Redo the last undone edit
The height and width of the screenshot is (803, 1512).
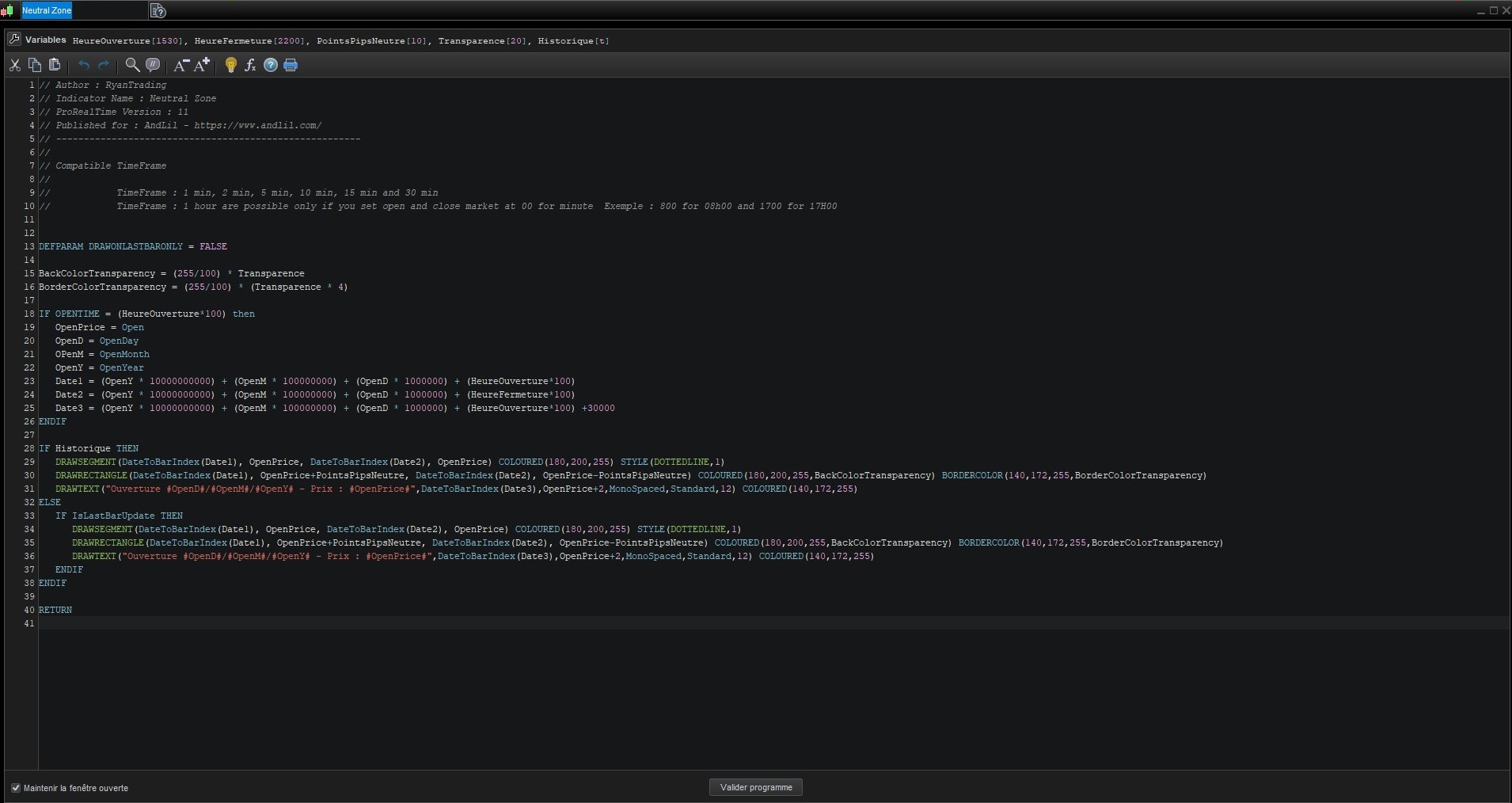(104, 65)
